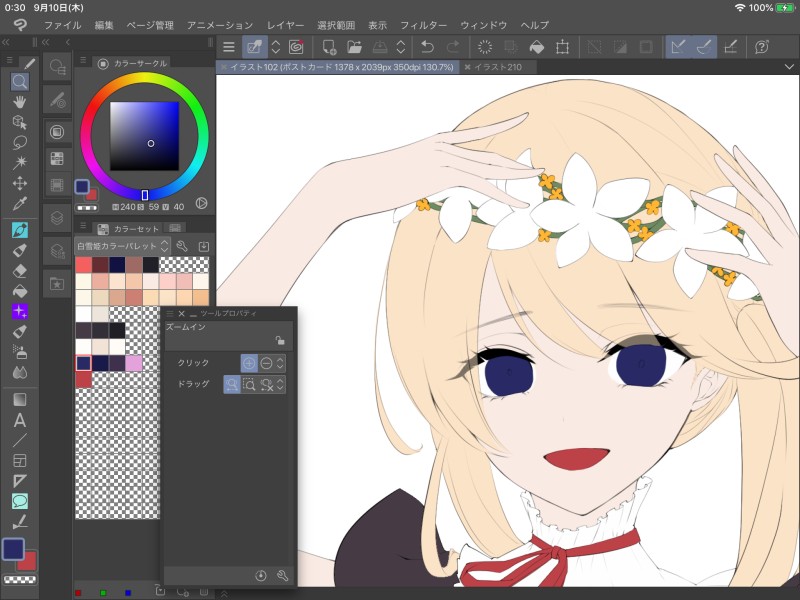
Task: Click the wrench edit color set button
Action: (x=182, y=246)
